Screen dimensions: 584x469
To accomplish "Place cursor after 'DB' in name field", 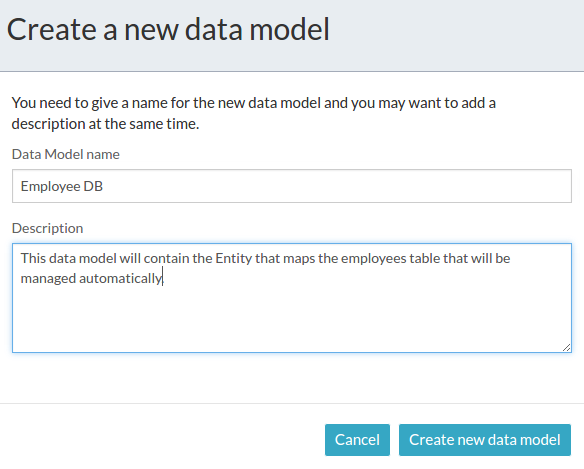I will click(x=103, y=186).
